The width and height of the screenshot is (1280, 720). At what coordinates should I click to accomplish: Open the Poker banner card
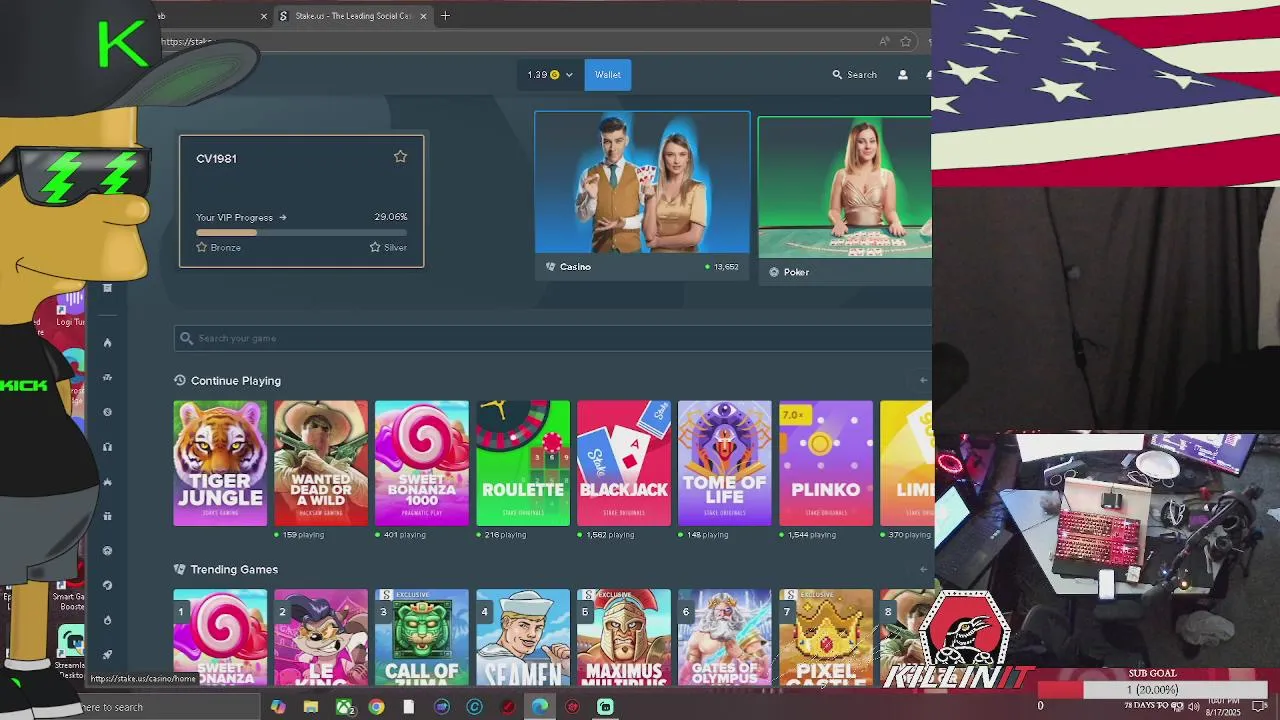845,201
